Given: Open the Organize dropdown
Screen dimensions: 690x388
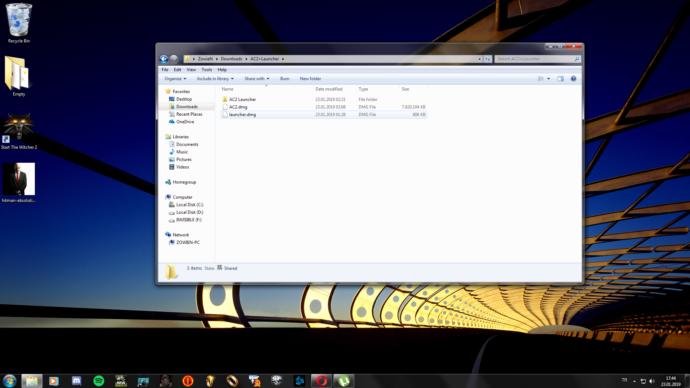Looking at the screenshot, I should click(175, 79).
